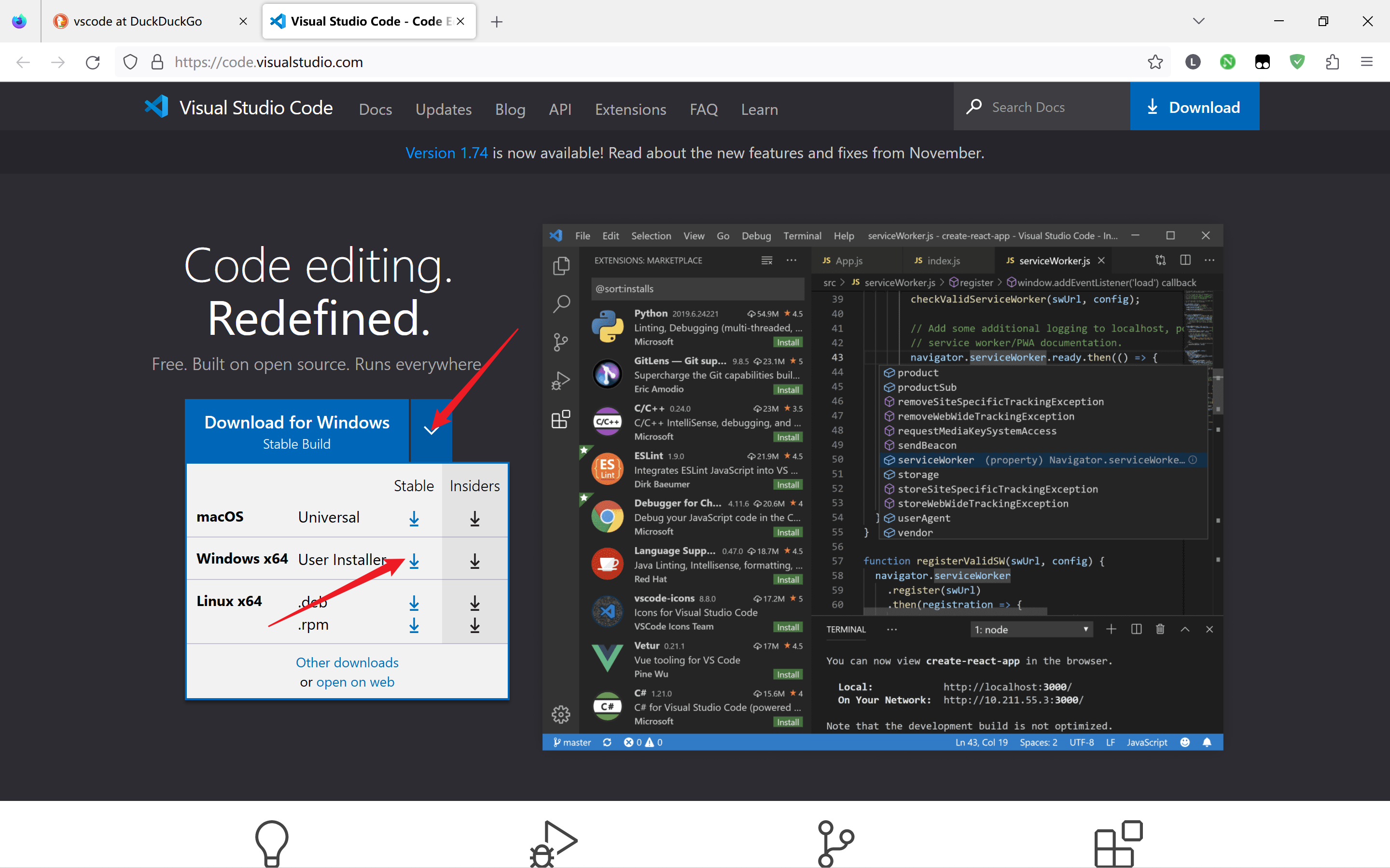Click 'Code editing. Redefined.' headline

[319, 291]
